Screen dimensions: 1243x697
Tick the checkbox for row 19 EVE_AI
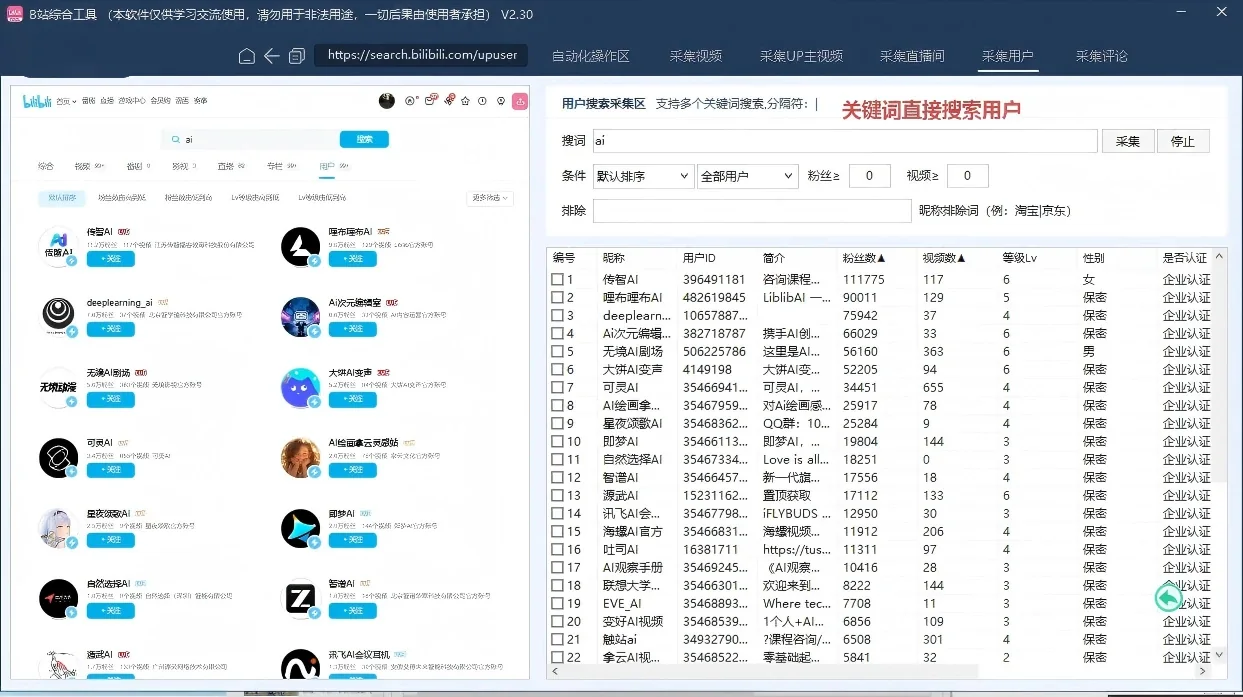[x=557, y=604]
